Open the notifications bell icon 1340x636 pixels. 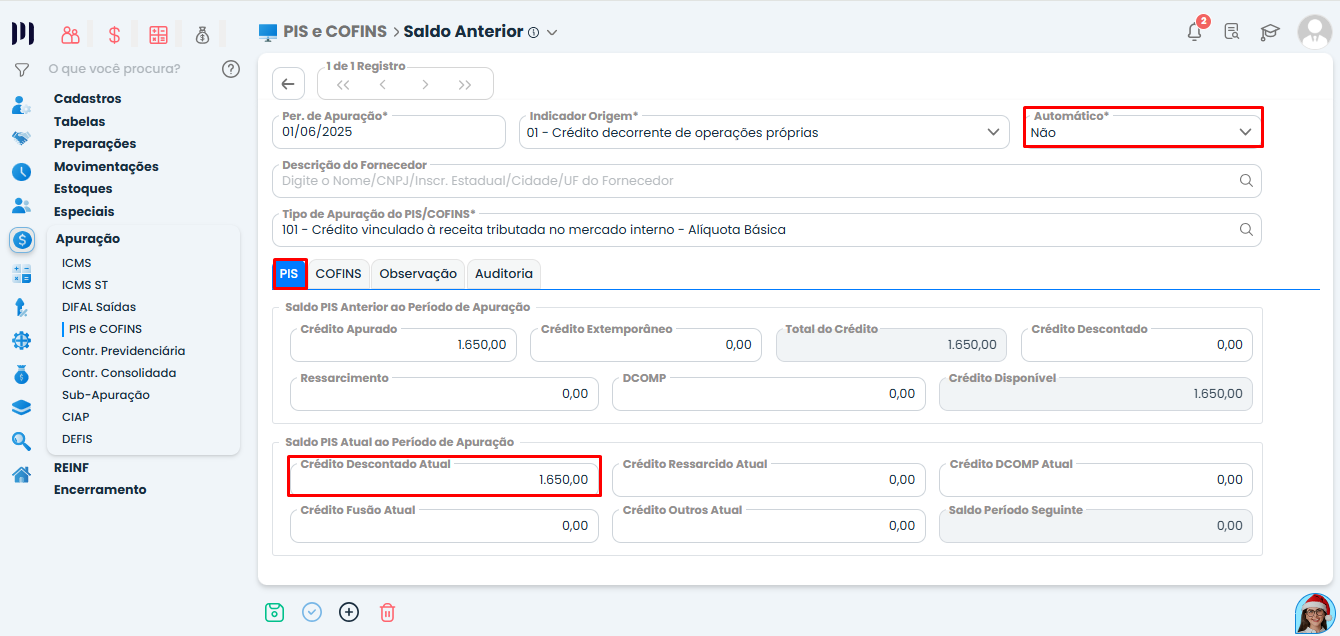(x=1194, y=32)
